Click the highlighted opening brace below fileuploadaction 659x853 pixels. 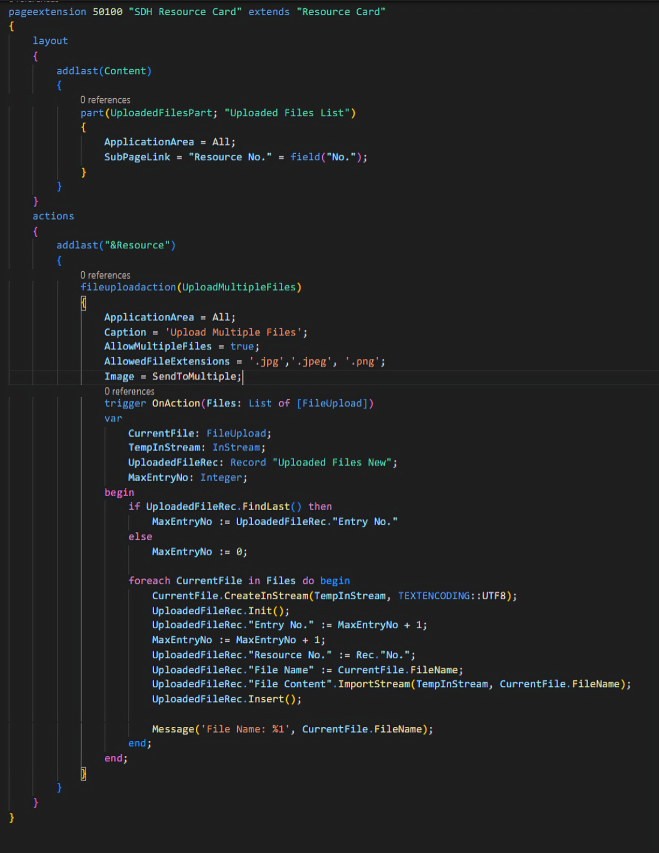83,303
